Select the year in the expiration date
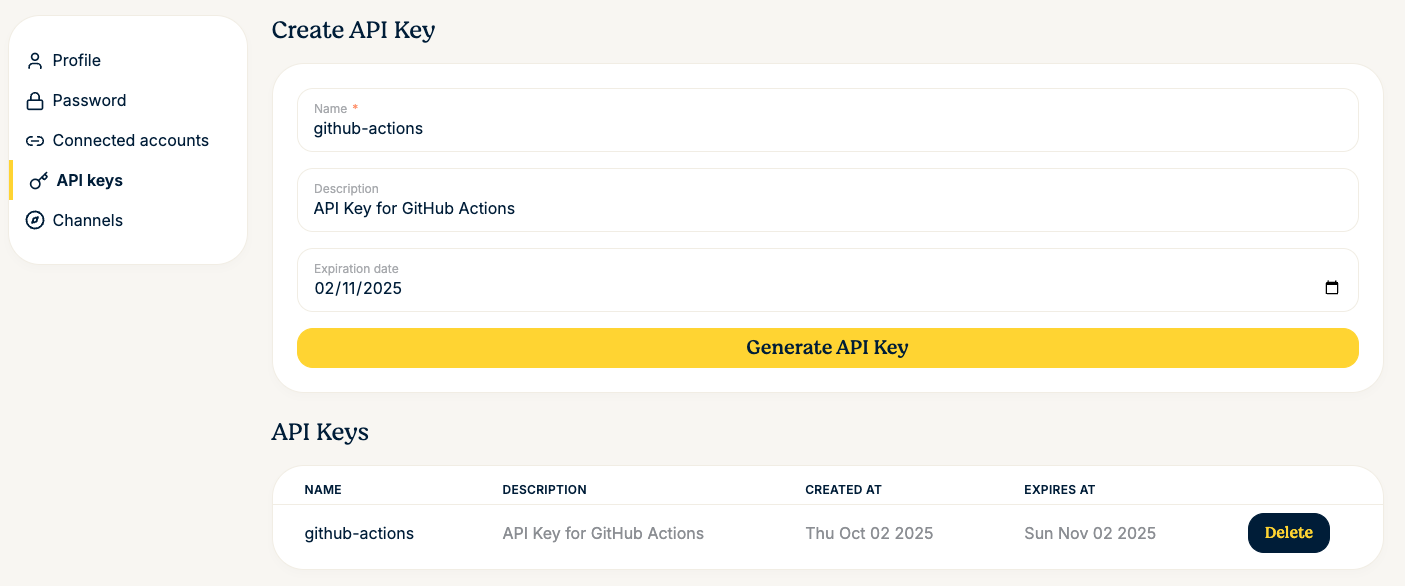The height and width of the screenshot is (586, 1405). tap(382, 289)
